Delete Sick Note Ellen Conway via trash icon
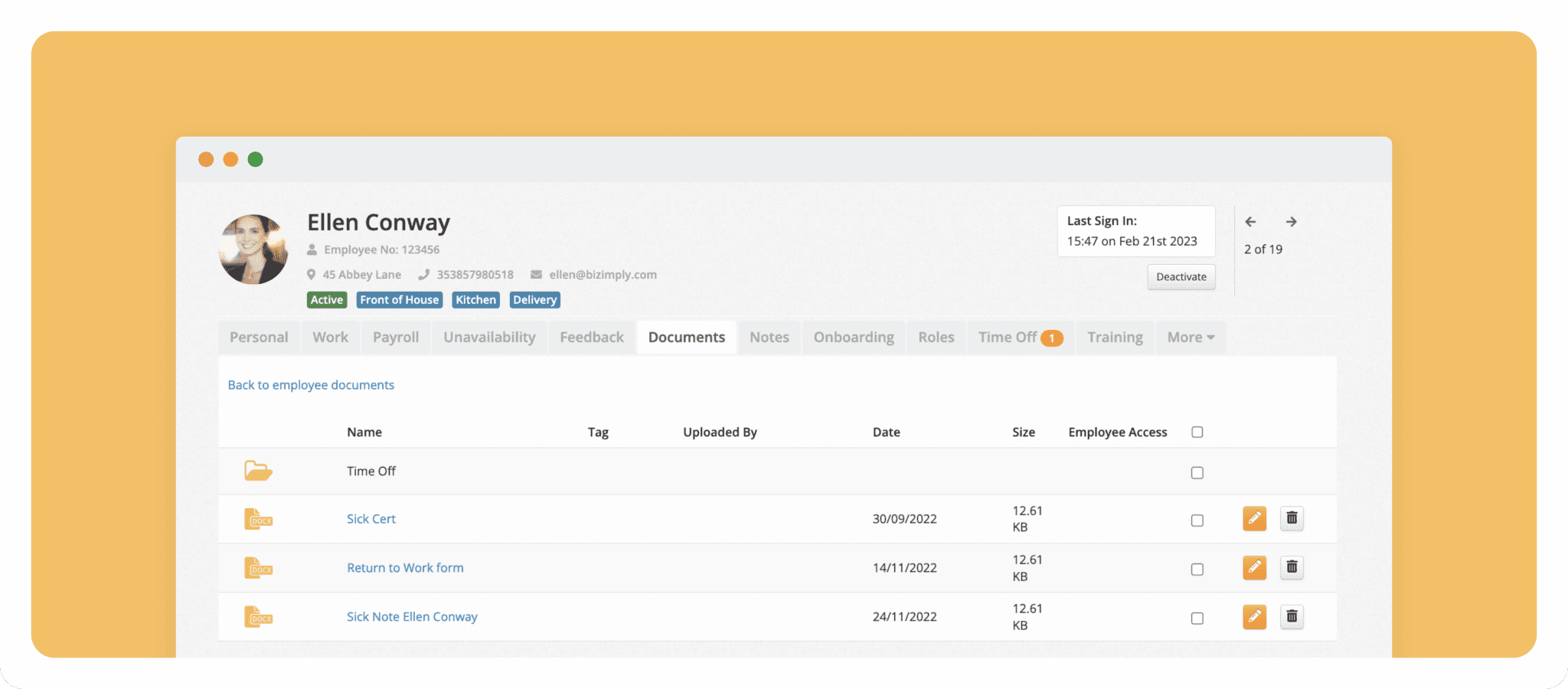 tap(1292, 616)
